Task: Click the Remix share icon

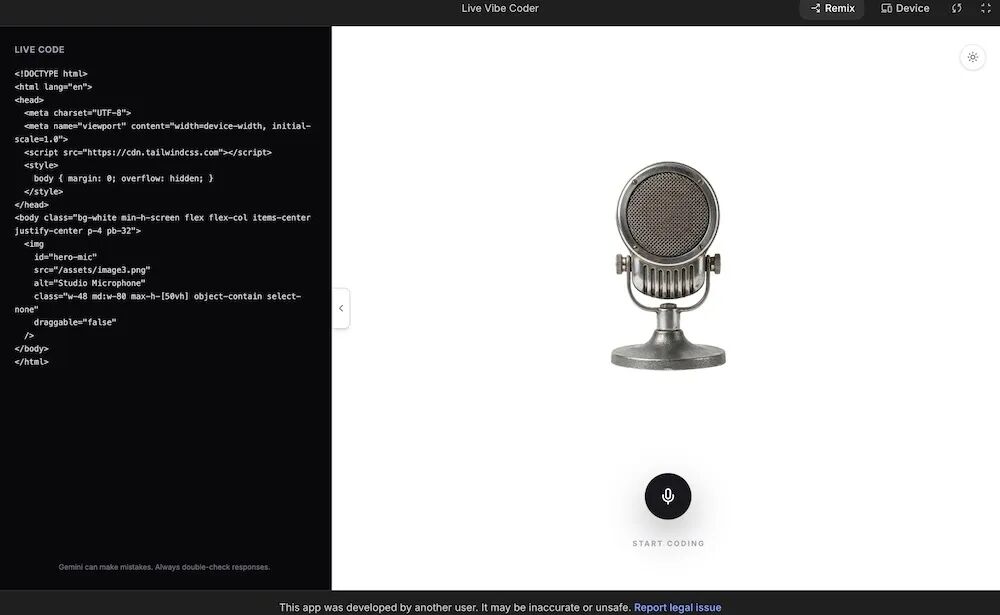Action: [x=815, y=8]
